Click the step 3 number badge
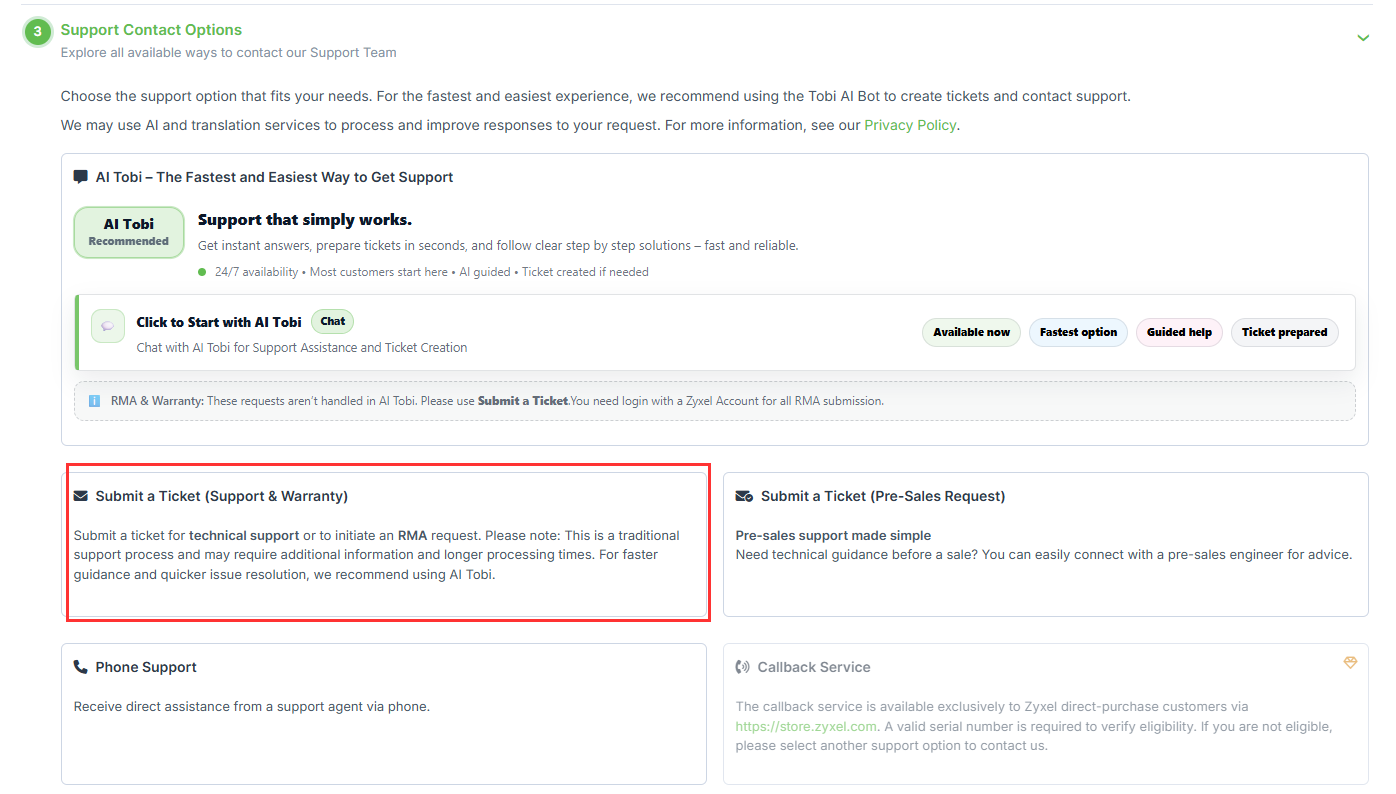 pos(37,32)
